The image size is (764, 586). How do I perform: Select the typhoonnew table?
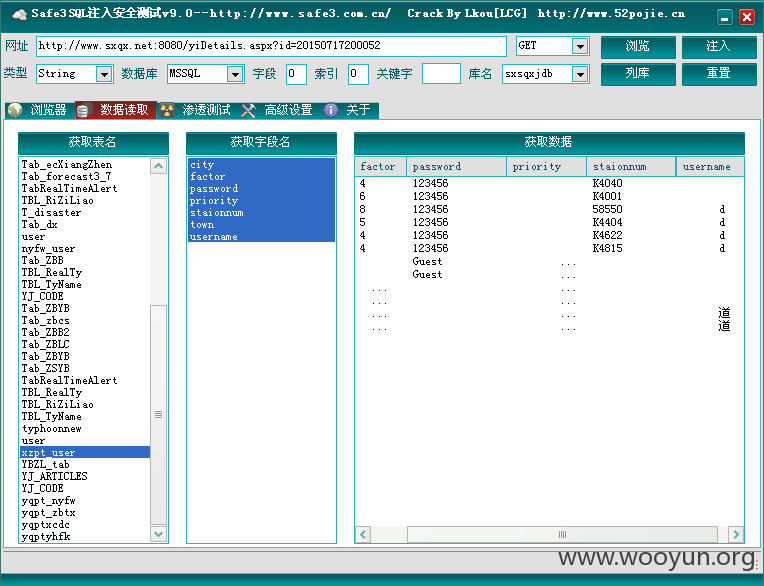pyautogui.click(x=85, y=429)
